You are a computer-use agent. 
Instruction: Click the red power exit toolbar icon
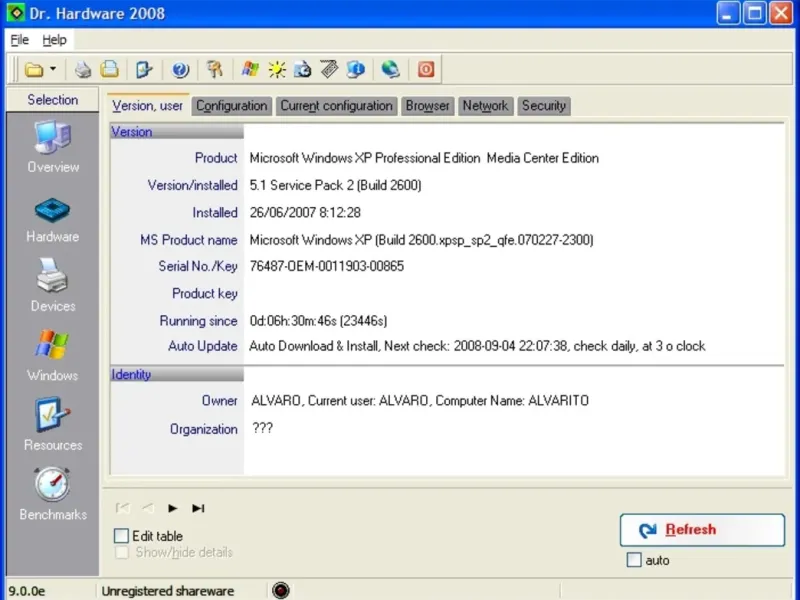tap(426, 69)
